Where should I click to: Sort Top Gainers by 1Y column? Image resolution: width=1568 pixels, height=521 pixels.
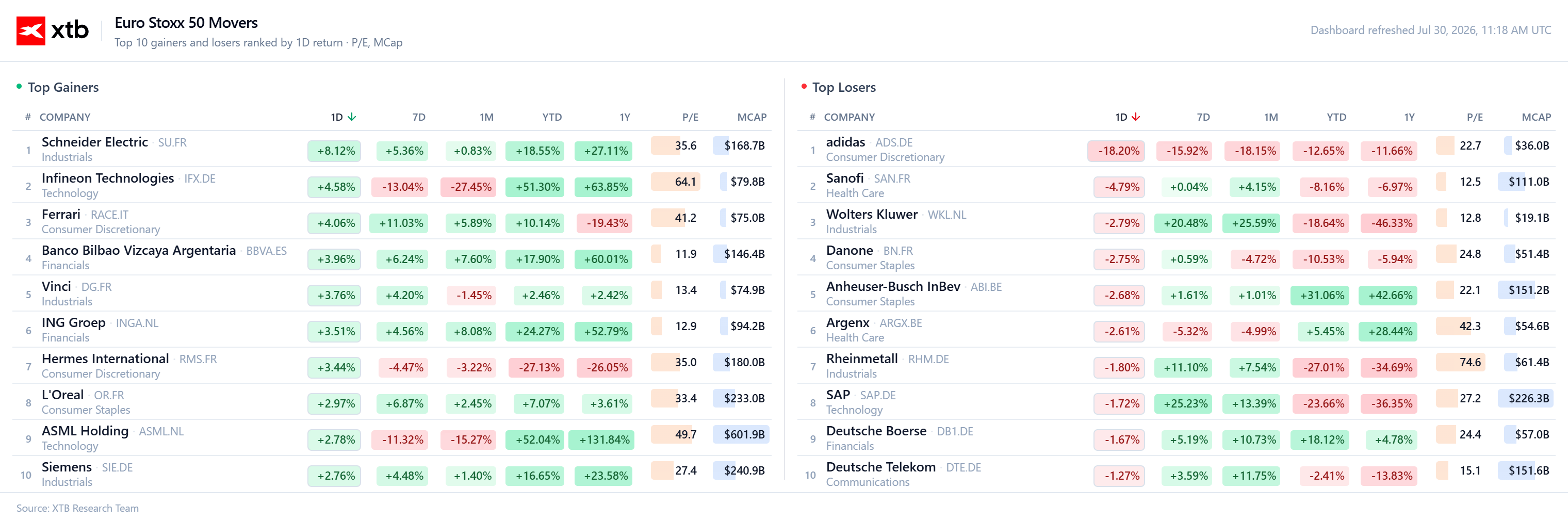(x=625, y=117)
